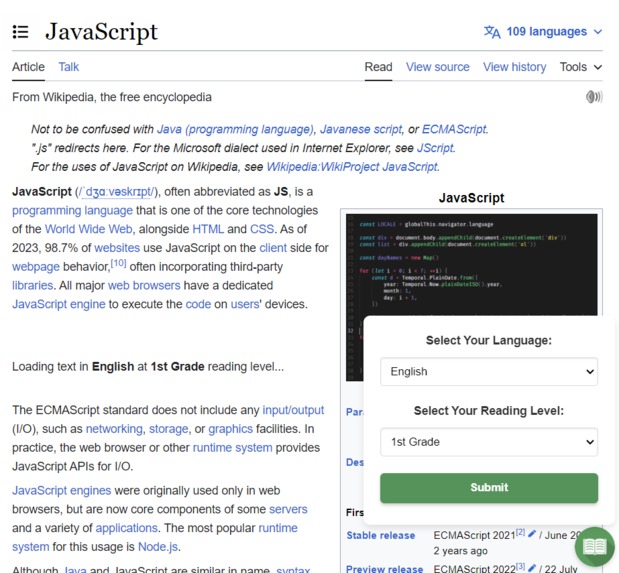619x573 pixels.
Task: Open the World Wide Web link
Action: click(x=88, y=229)
